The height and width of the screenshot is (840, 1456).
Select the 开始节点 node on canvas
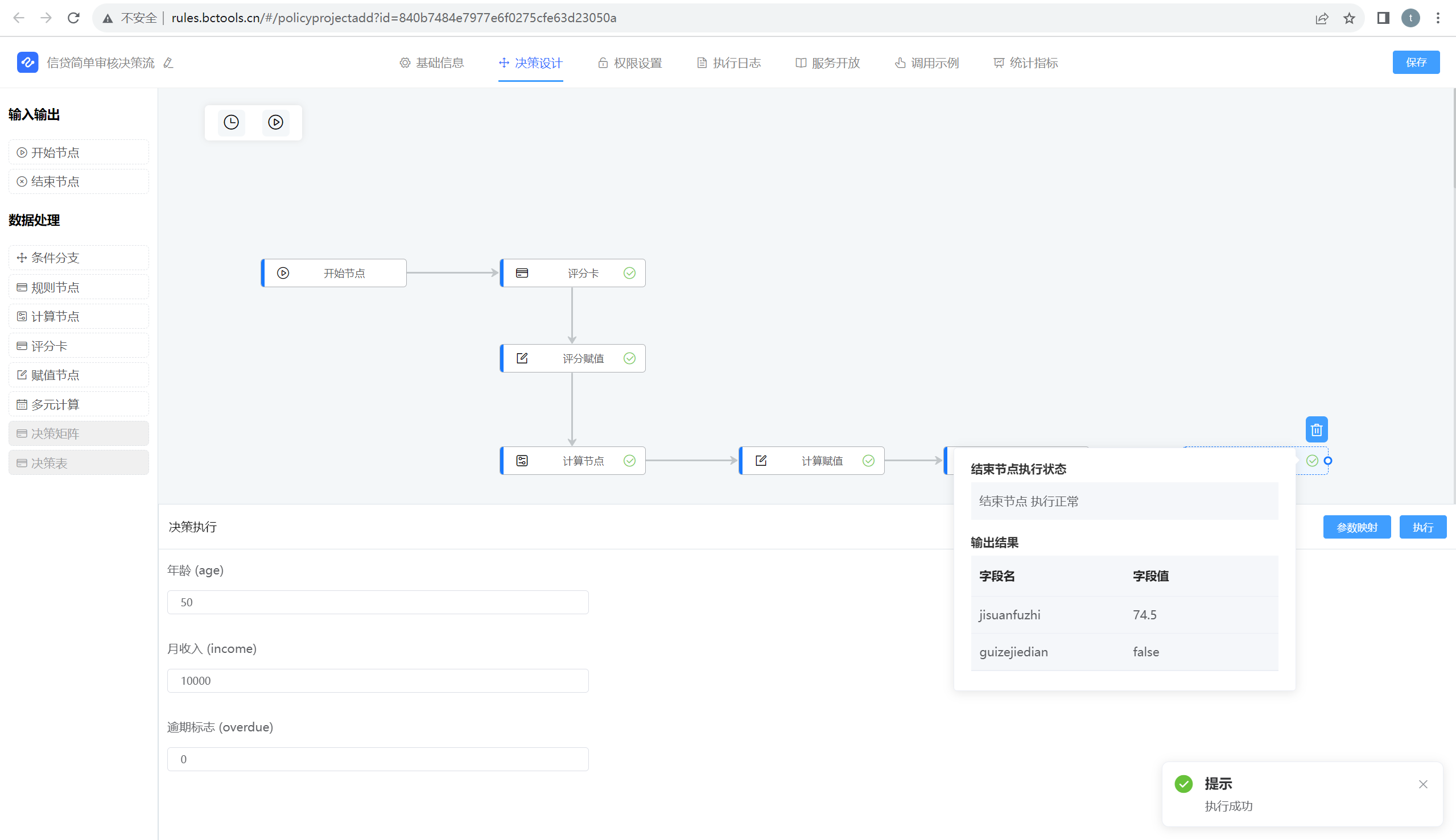[x=333, y=273]
